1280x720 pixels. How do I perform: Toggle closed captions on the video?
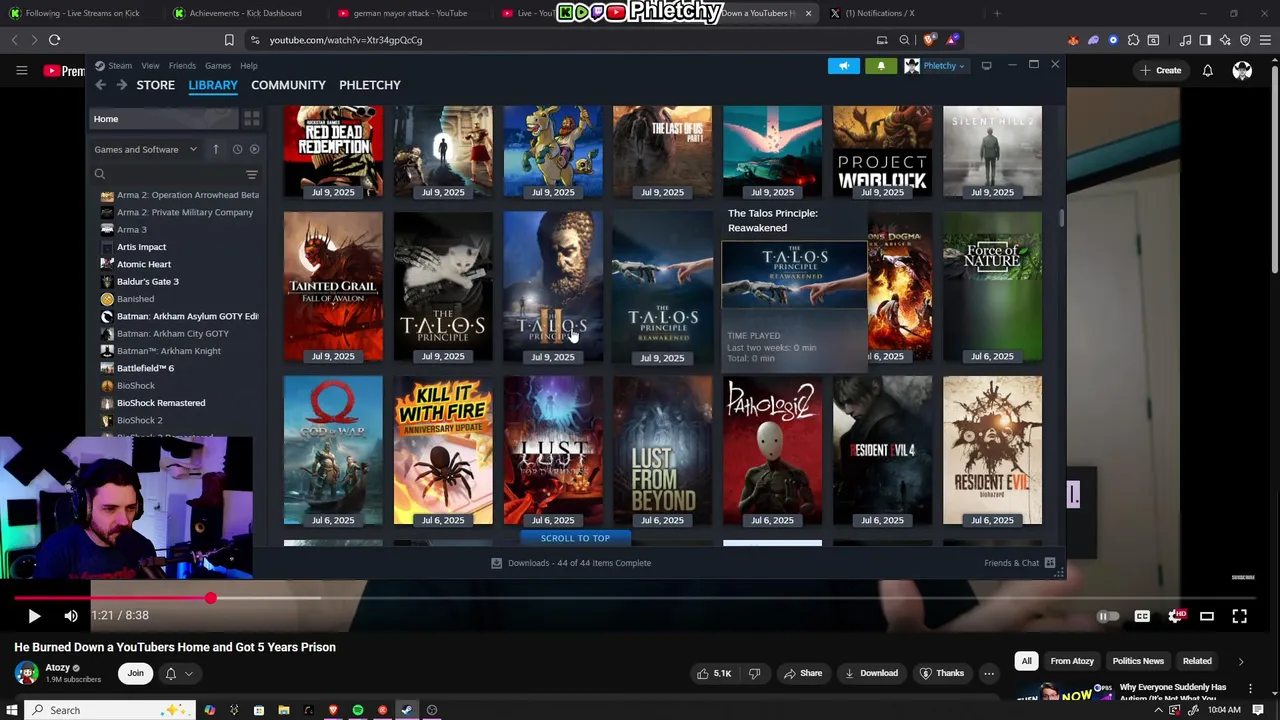point(1142,616)
